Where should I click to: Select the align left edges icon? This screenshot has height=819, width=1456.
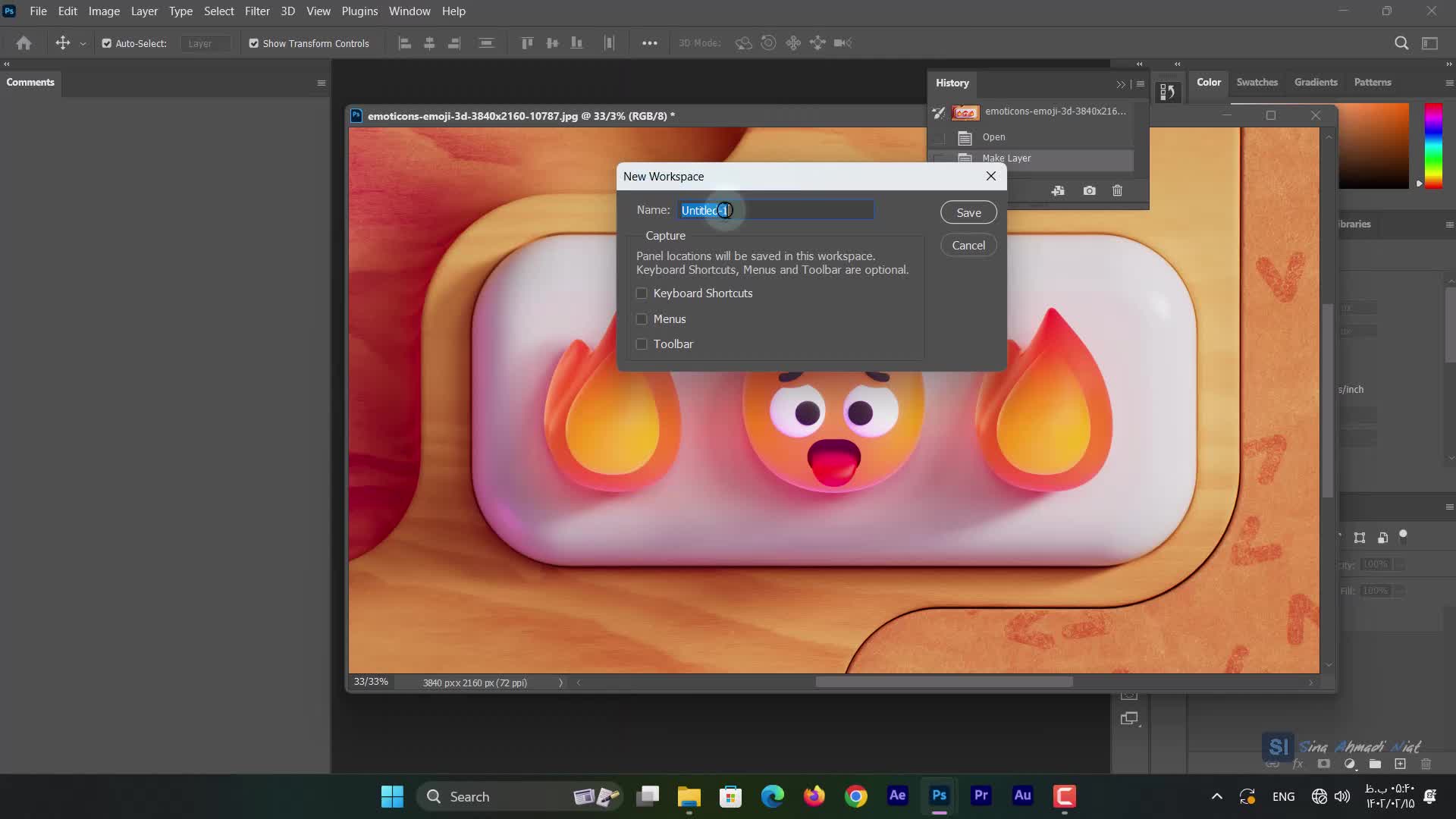404,43
